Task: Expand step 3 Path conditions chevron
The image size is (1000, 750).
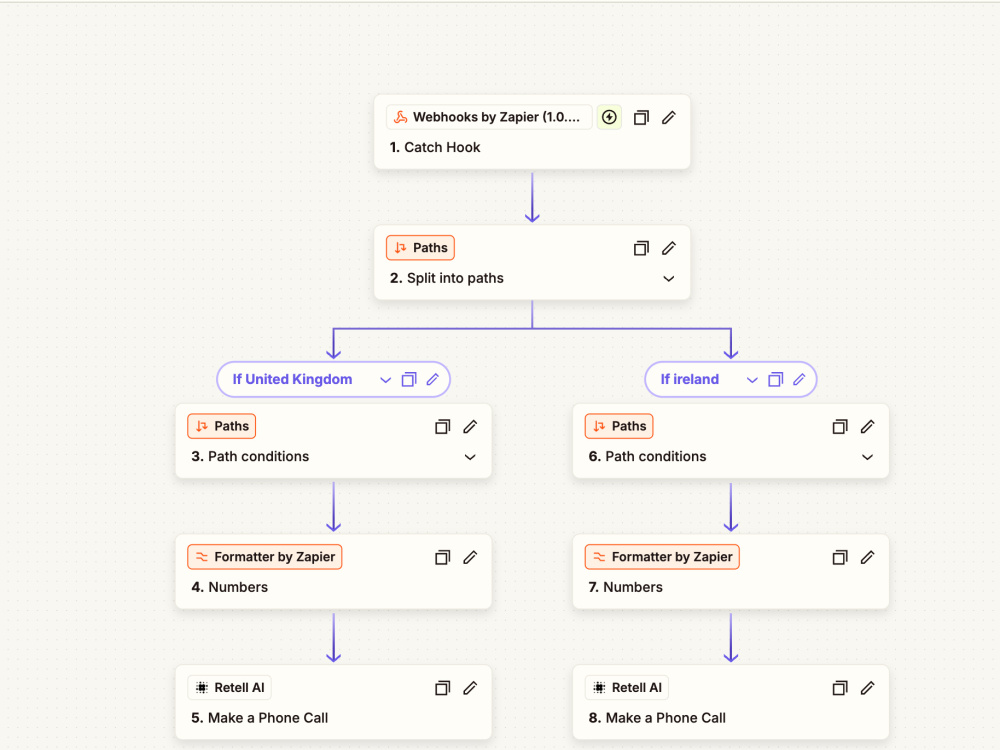Action: coord(470,457)
